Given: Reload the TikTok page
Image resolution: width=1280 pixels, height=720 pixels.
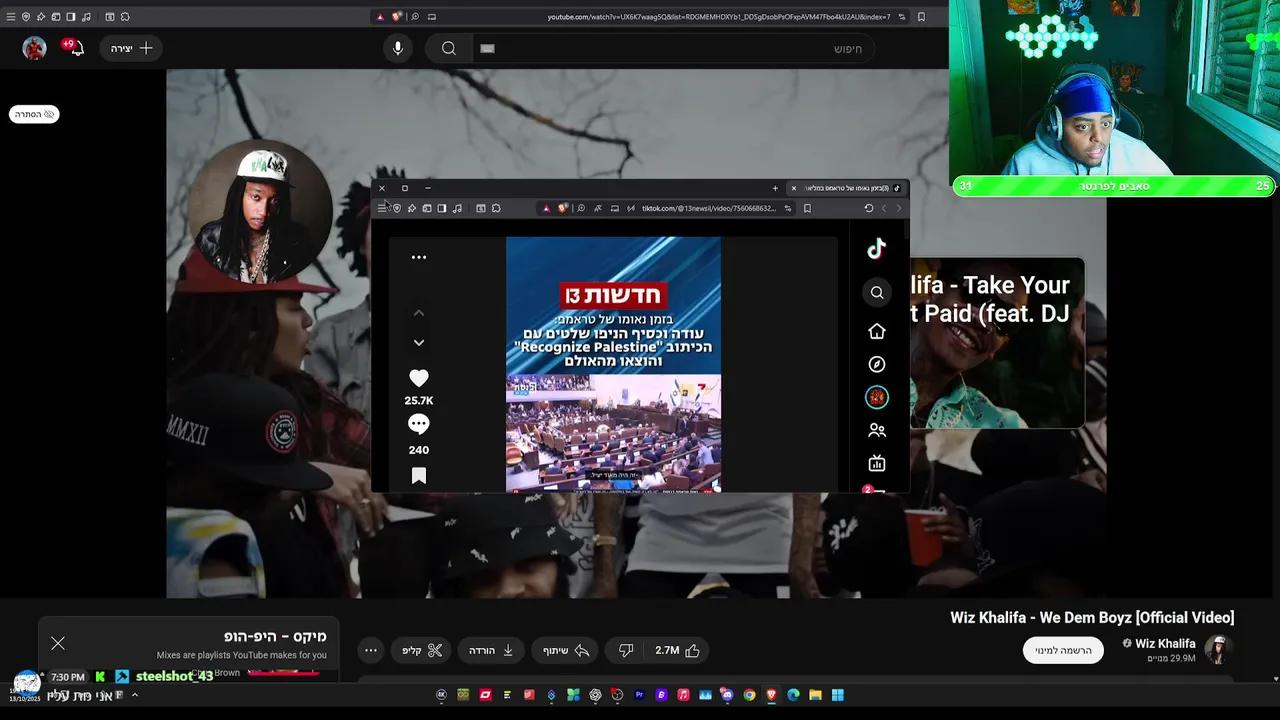Looking at the screenshot, I should click(869, 208).
